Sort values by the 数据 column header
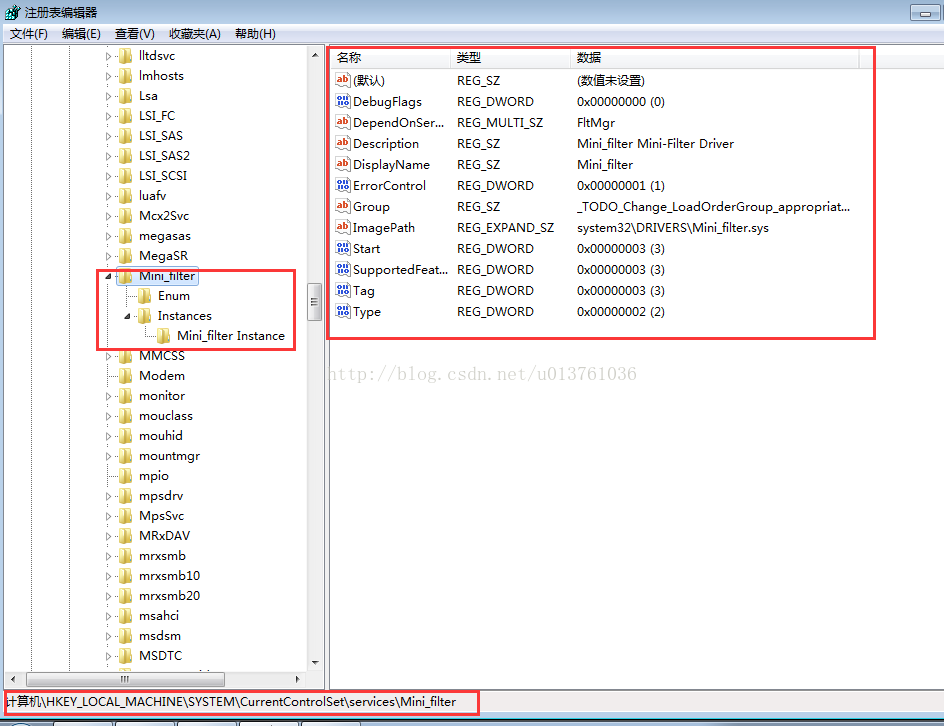This screenshot has height=726, width=944. pos(715,58)
